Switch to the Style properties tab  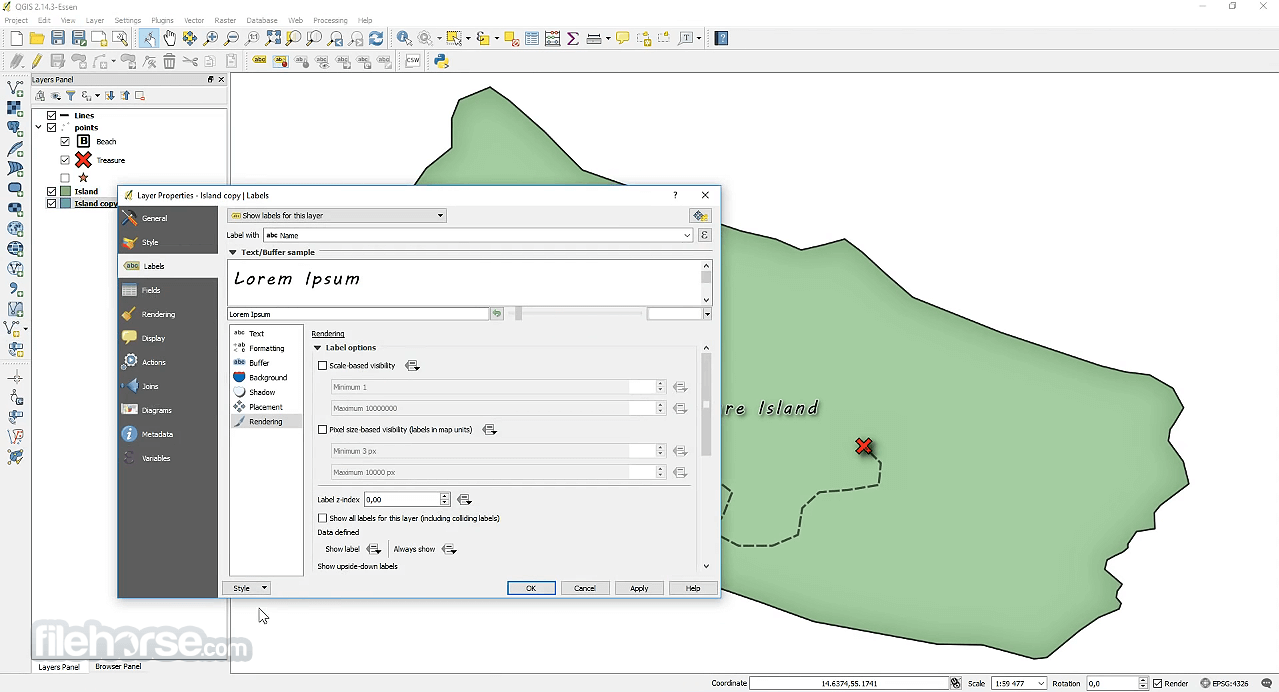coord(167,242)
